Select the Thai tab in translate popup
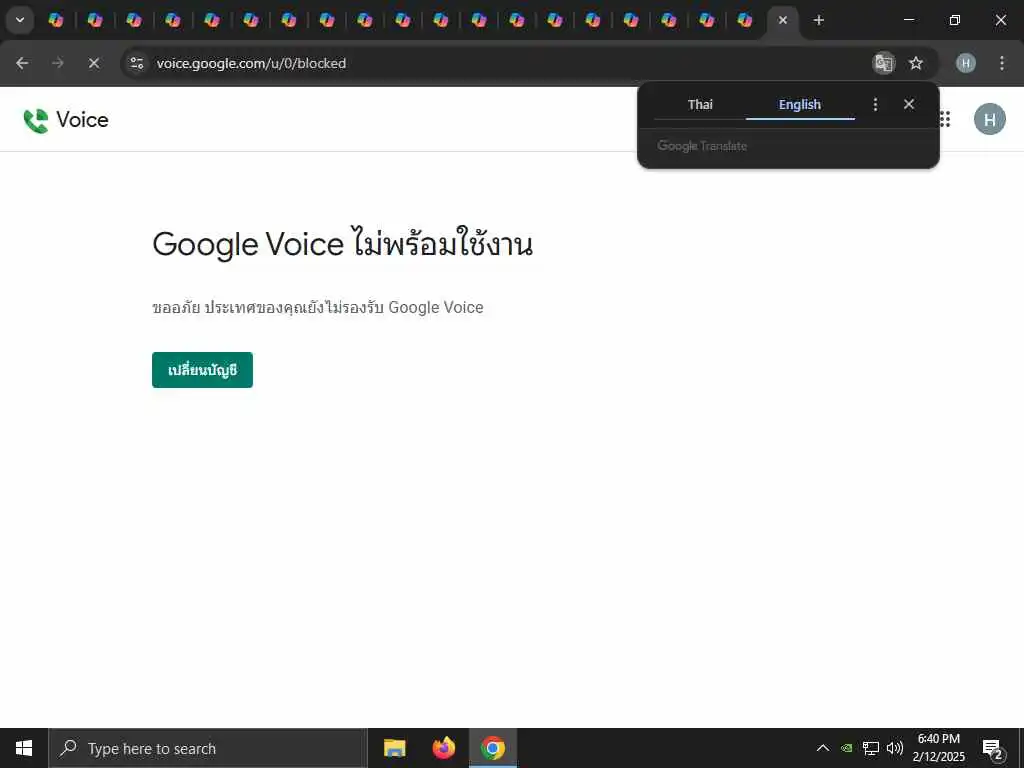 (700, 105)
